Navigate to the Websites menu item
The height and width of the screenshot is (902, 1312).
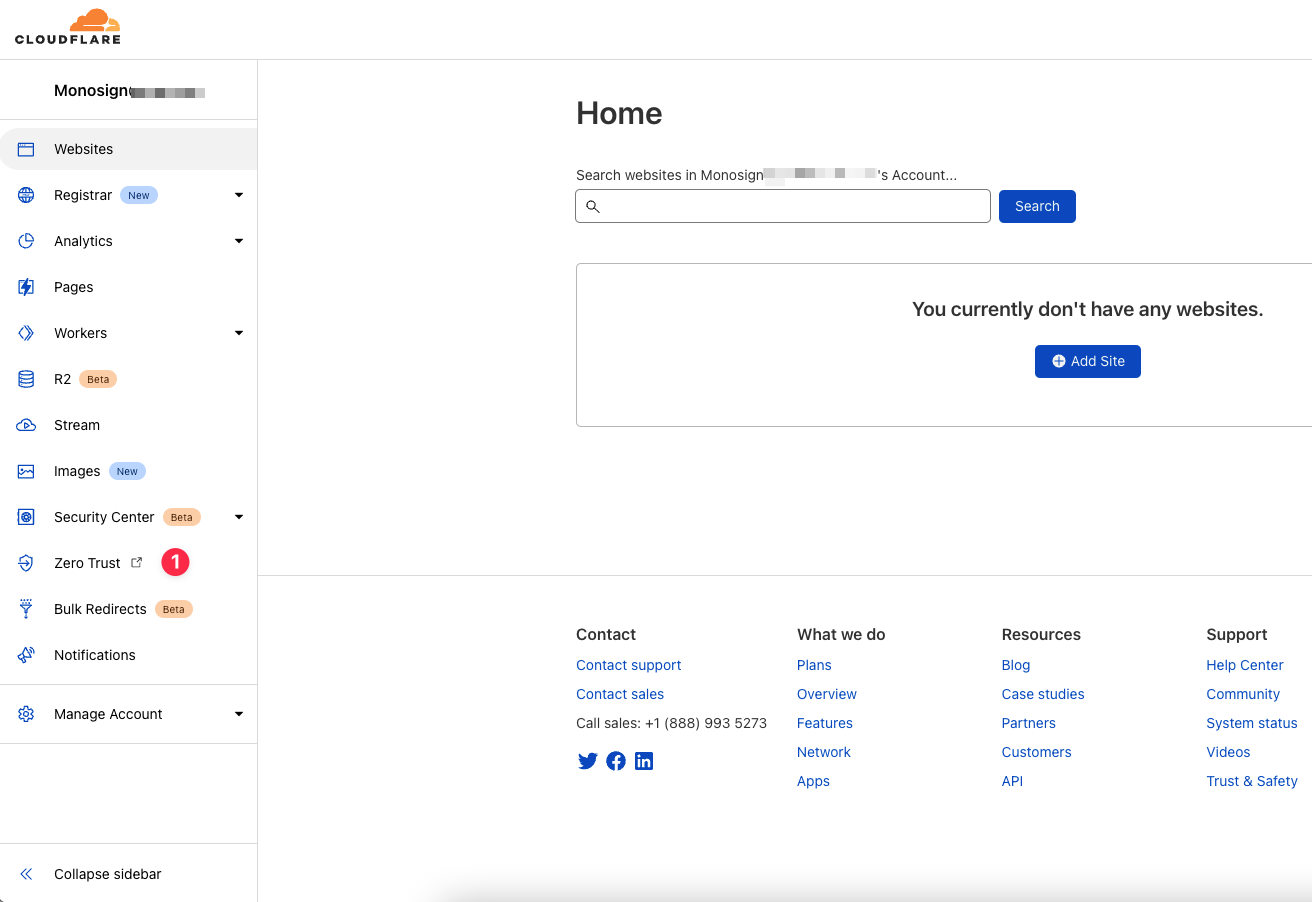click(83, 148)
